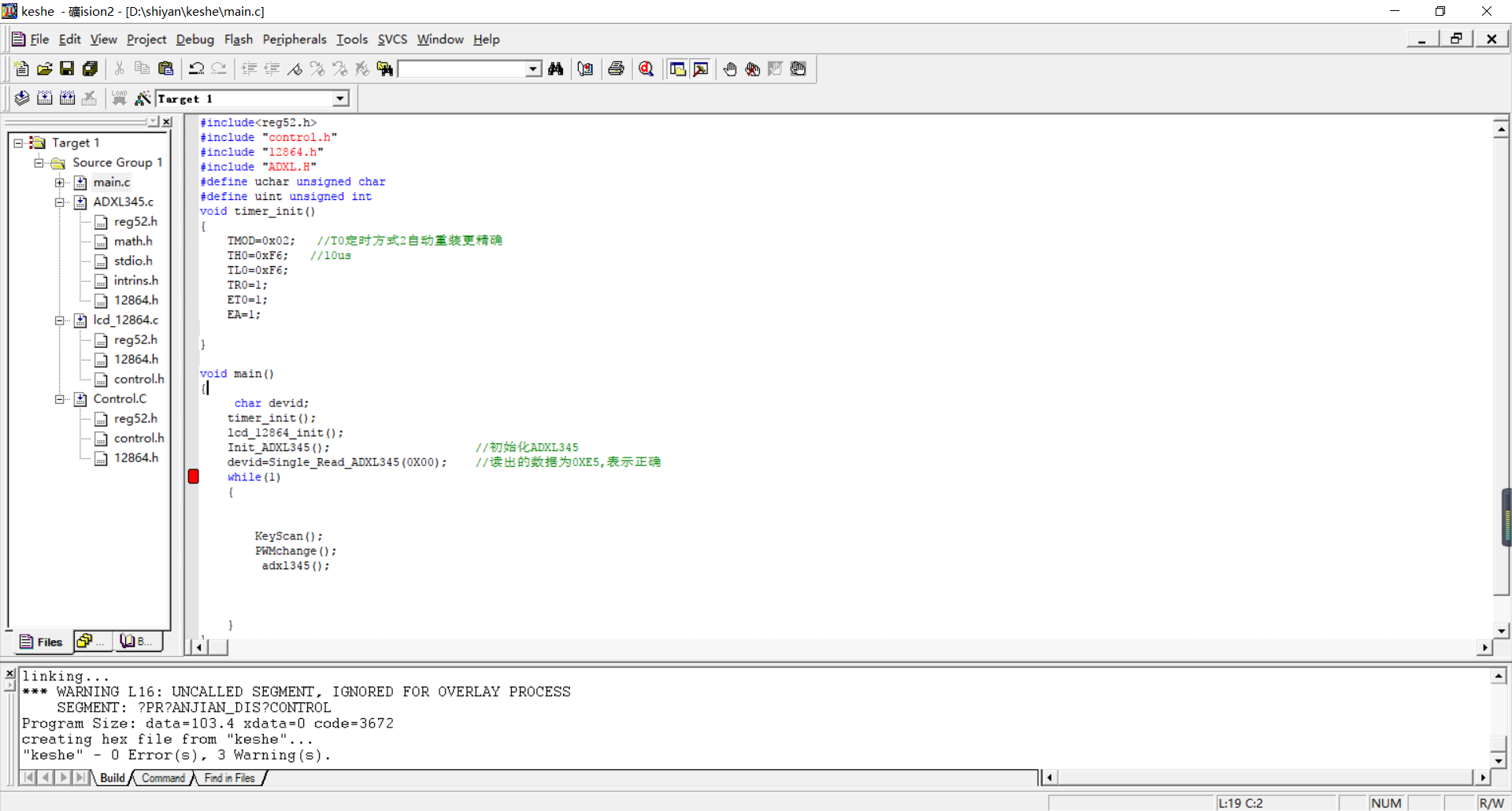The height and width of the screenshot is (811, 1512).
Task: Click the red breakpoint marker at while(1)
Action: (x=194, y=476)
